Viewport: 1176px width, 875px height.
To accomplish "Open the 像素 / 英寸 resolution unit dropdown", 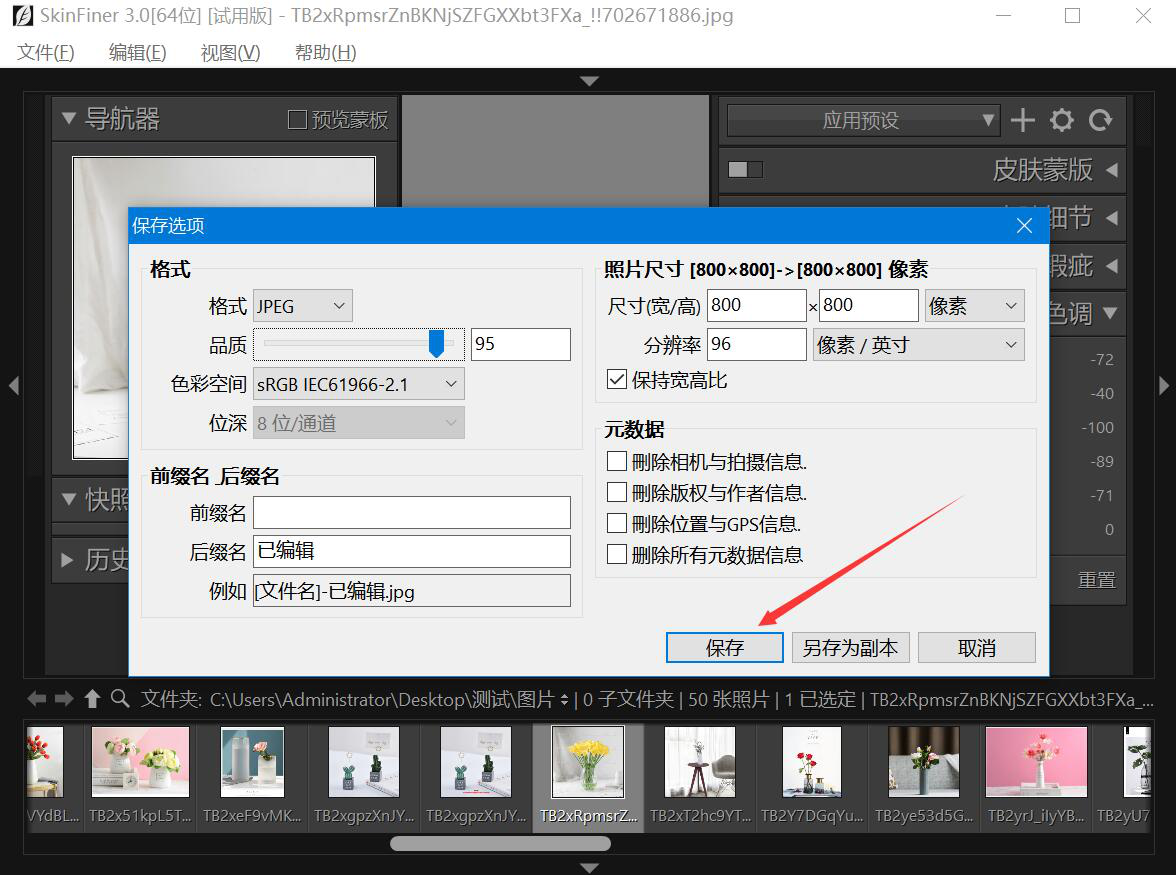I will 918,345.
